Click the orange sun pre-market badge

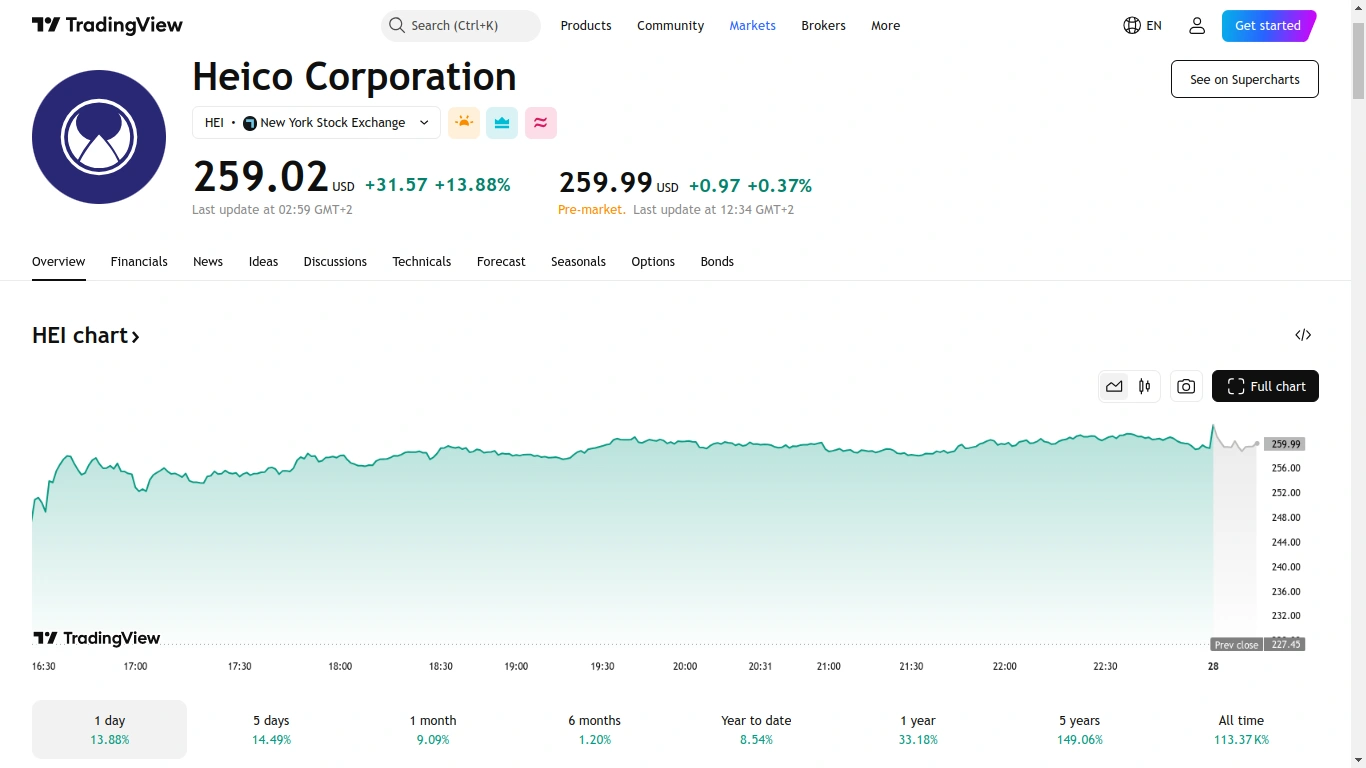click(x=464, y=123)
